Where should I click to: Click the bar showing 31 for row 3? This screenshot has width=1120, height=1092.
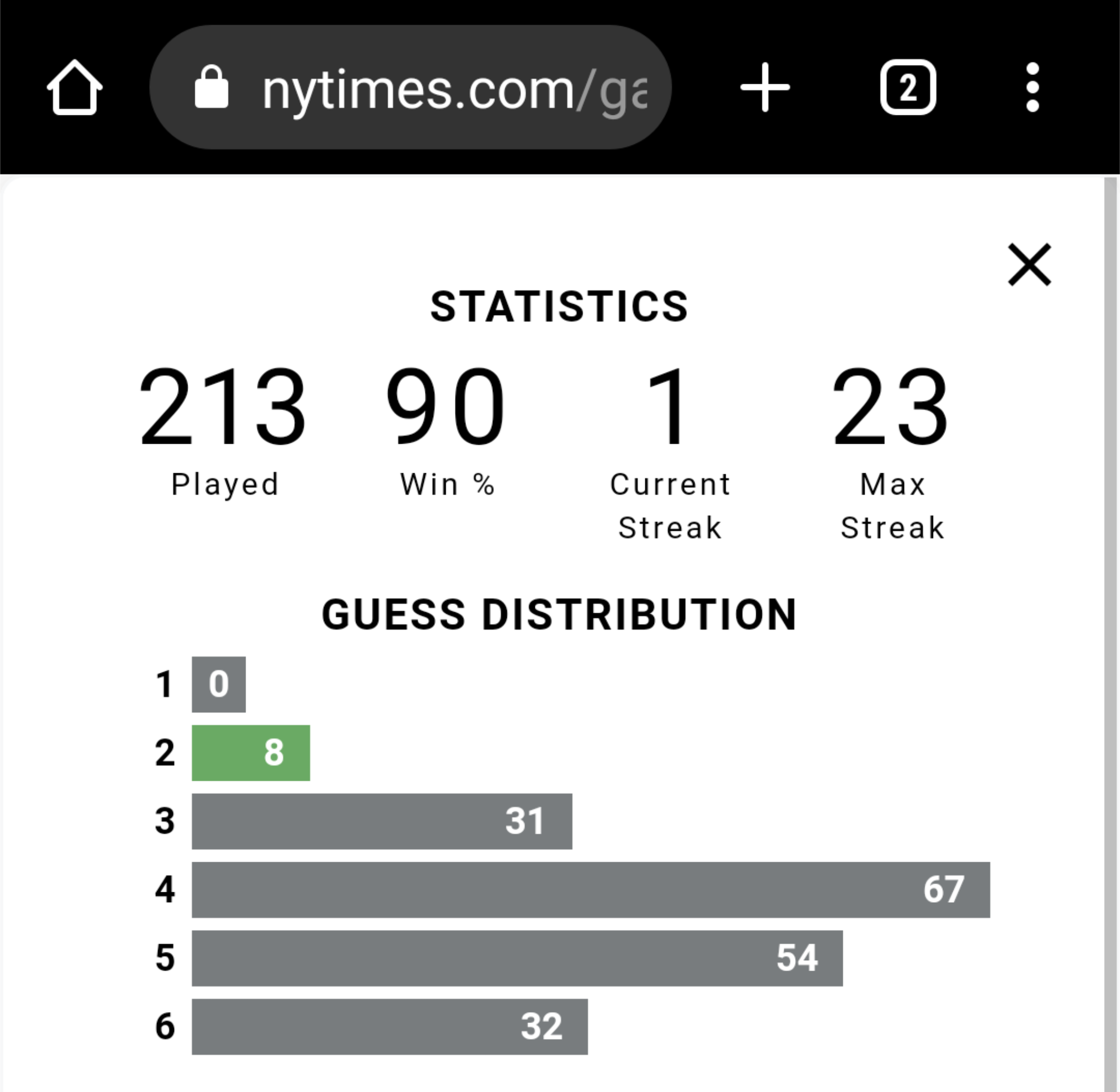pos(382,821)
